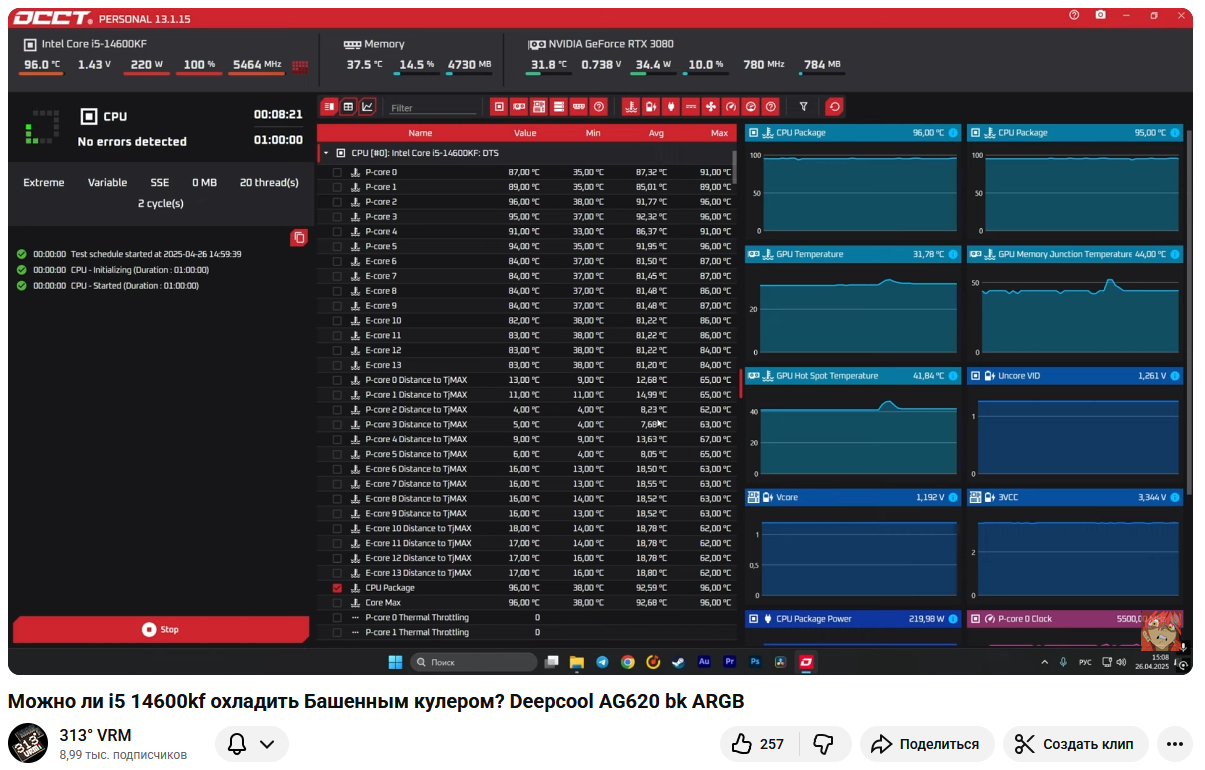The width and height of the screenshot is (1205, 770).
Task: Check the E-core 13 checkbox
Action: tap(337, 365)
